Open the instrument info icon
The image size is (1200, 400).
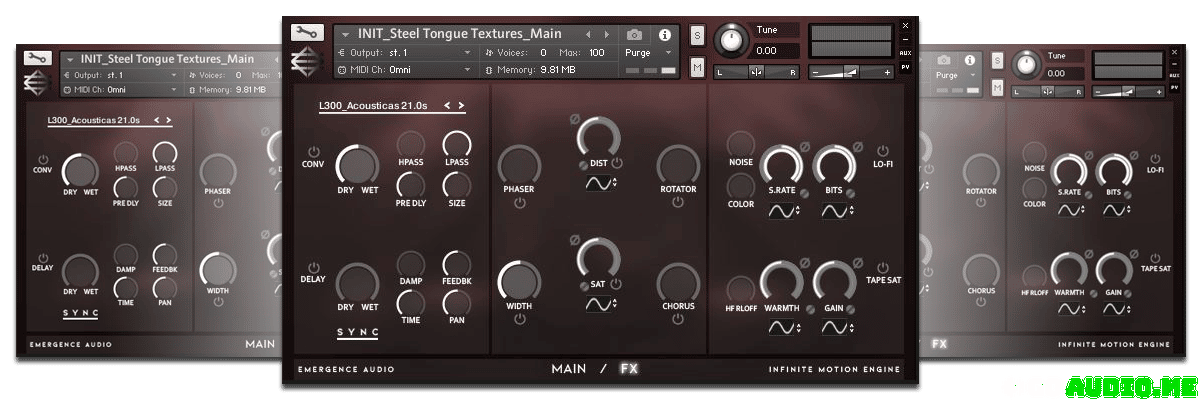point(665,35)
